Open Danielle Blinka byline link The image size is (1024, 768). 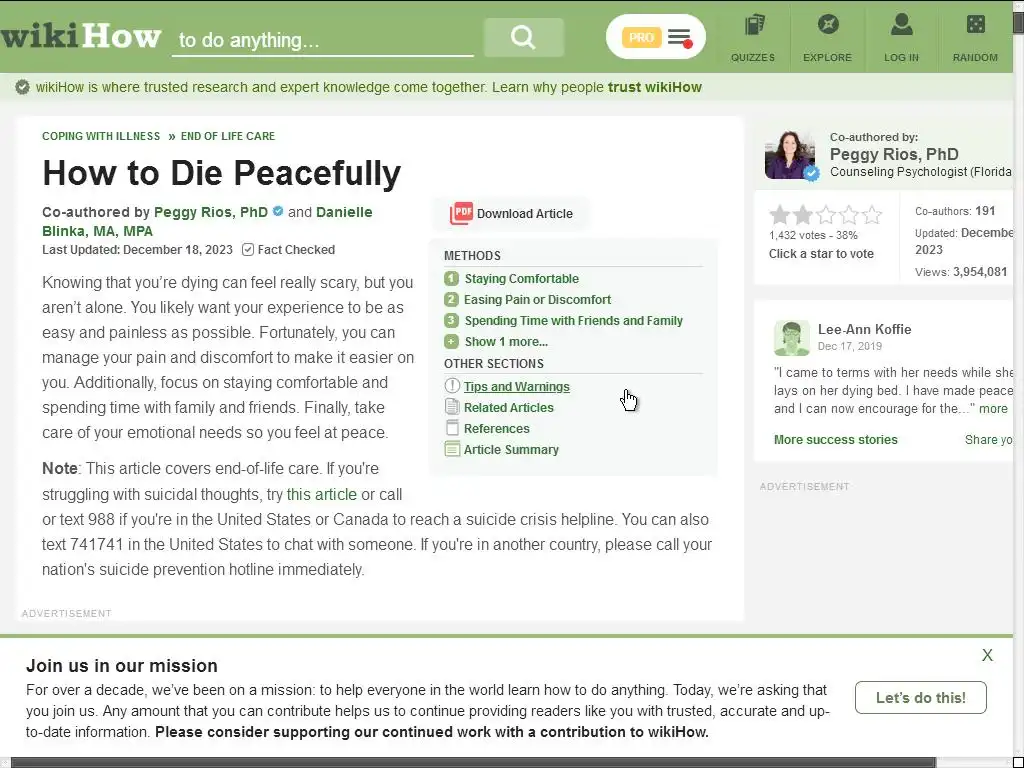coord(207,221)
